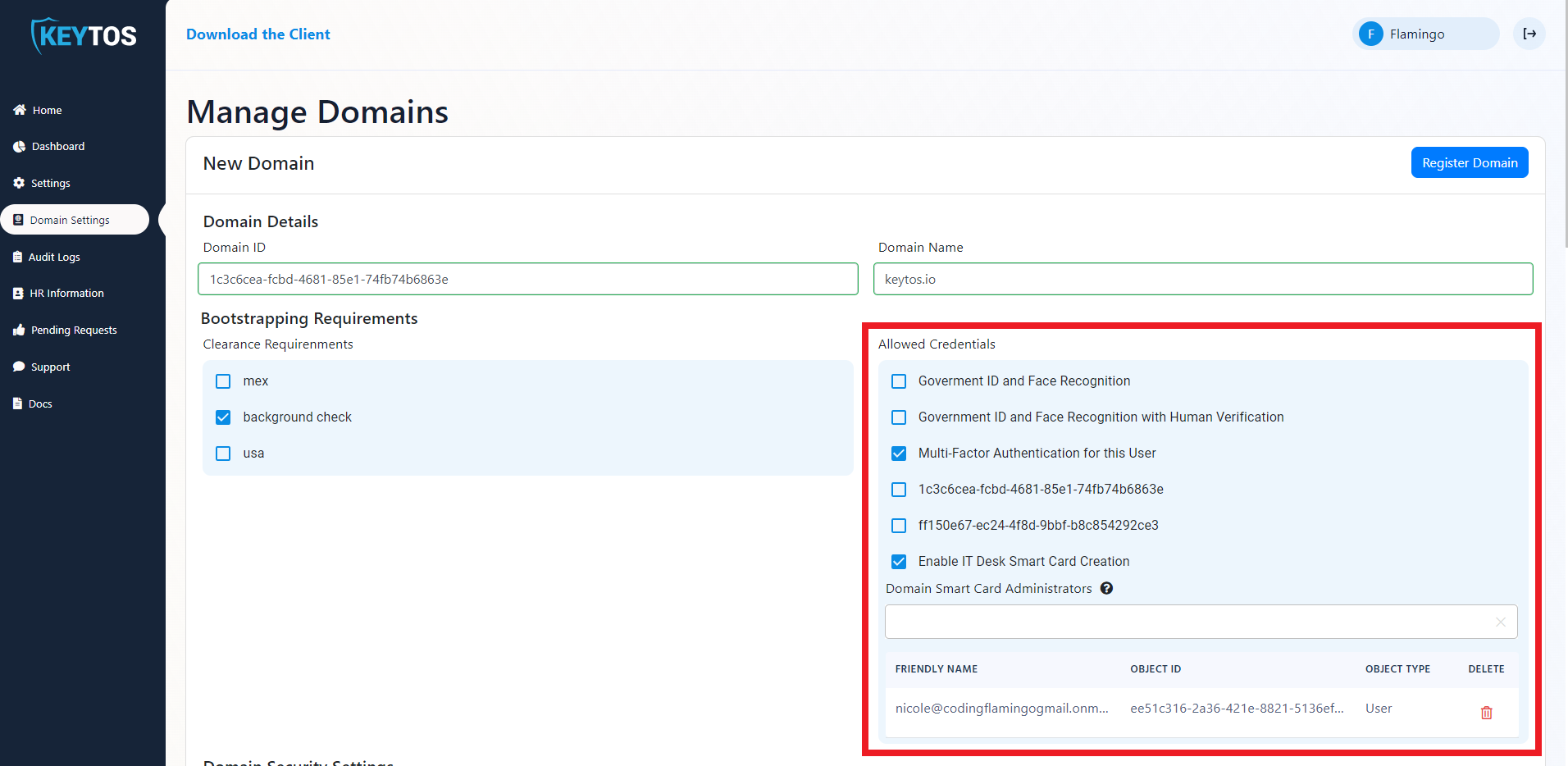Screen dimensions: 1568x766
Task: Enable the usa clearance checkbox
Action: tap(223, 454)
